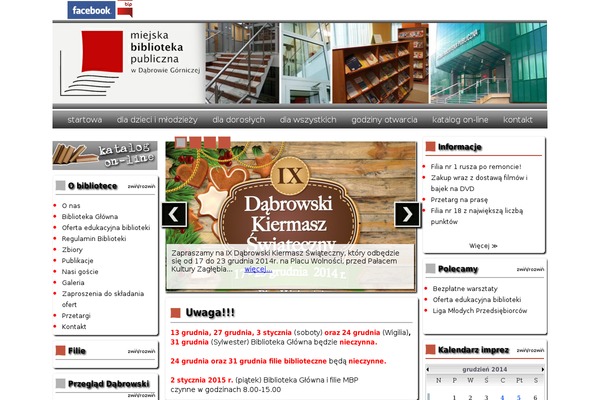This screenshot has height=400, width=600.
Task: Click the Informacje panel heading
Action: (460, 147)
